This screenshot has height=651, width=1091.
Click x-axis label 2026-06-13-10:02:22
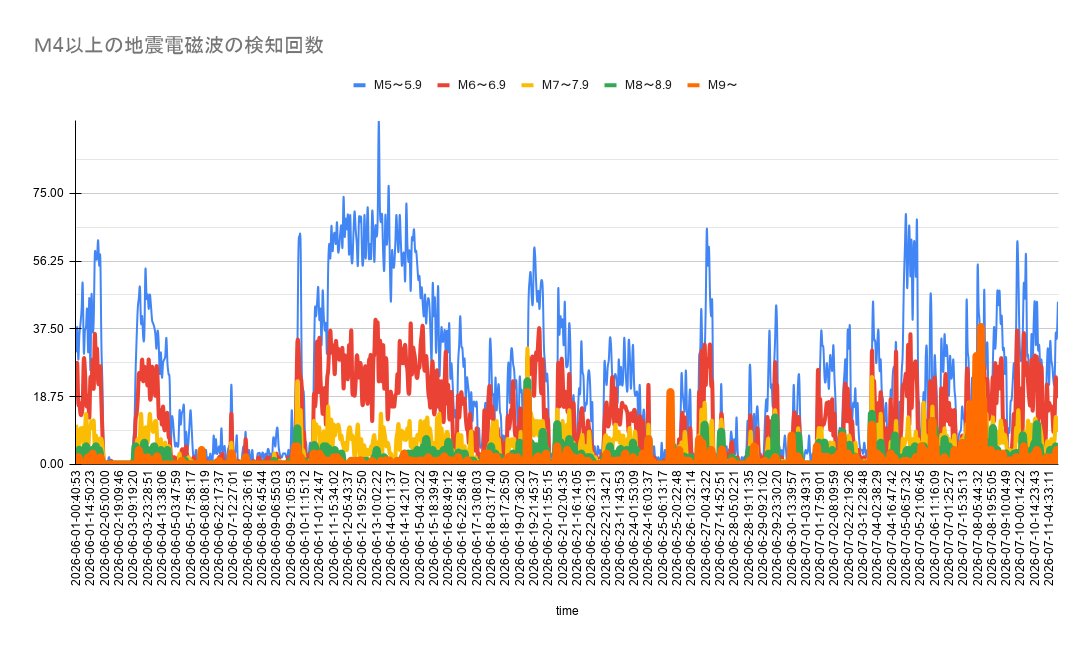(x=376, y=528)
